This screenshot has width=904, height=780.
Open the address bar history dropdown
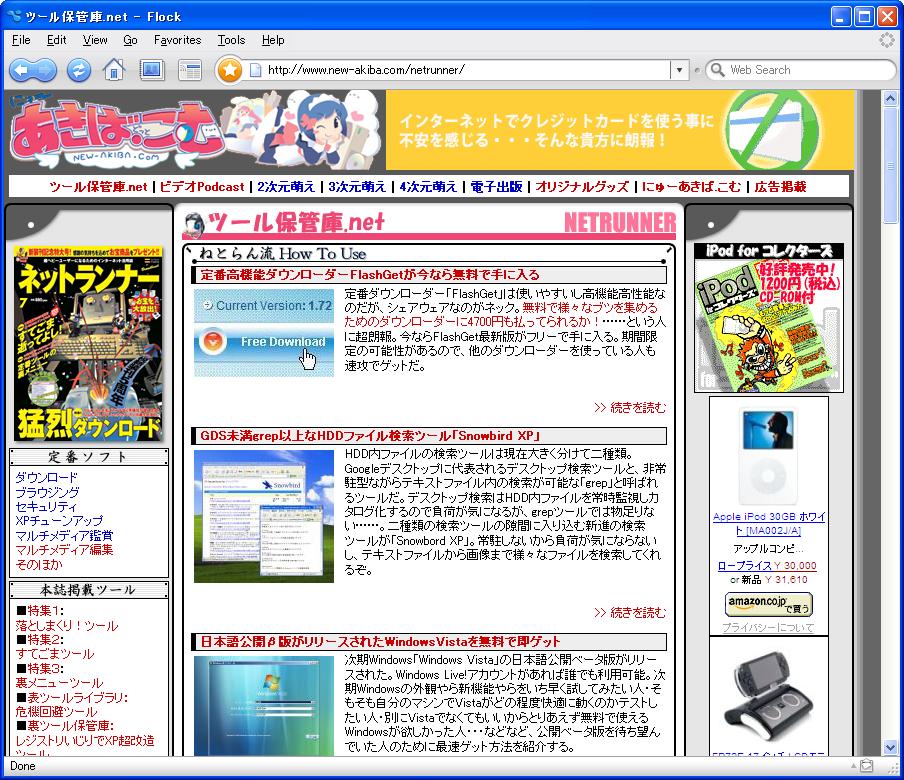(679, 70)
